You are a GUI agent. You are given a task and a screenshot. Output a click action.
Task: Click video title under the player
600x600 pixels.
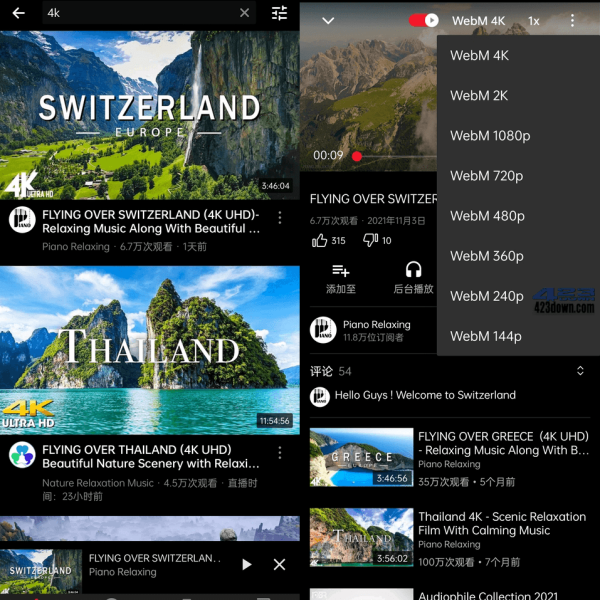coord(373,199)
